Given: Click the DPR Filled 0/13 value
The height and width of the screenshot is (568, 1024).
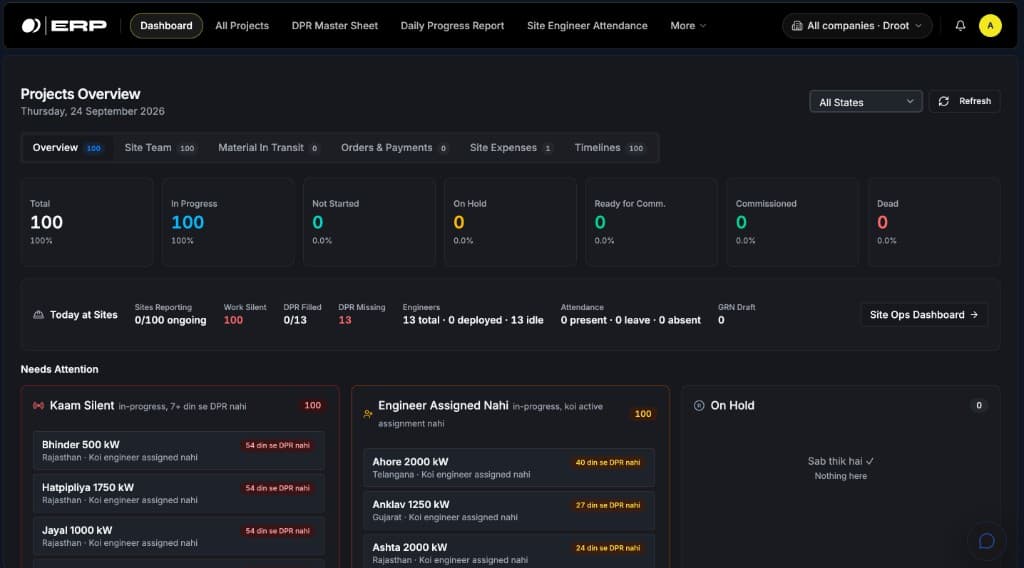Looking at the screenshot, I should [x=295, y=320].
